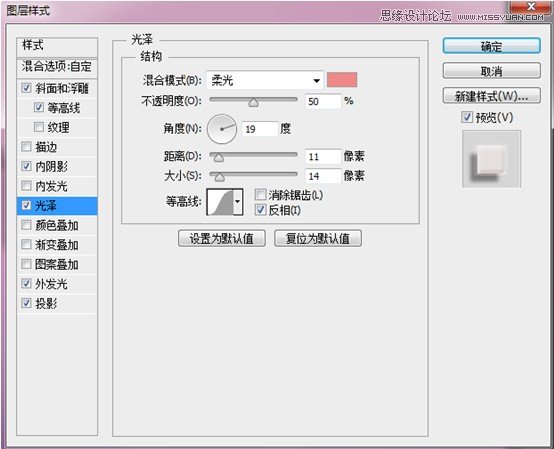Click the size field showing 14
Viewport: 554px width, 449px height.
click(323, 176)
